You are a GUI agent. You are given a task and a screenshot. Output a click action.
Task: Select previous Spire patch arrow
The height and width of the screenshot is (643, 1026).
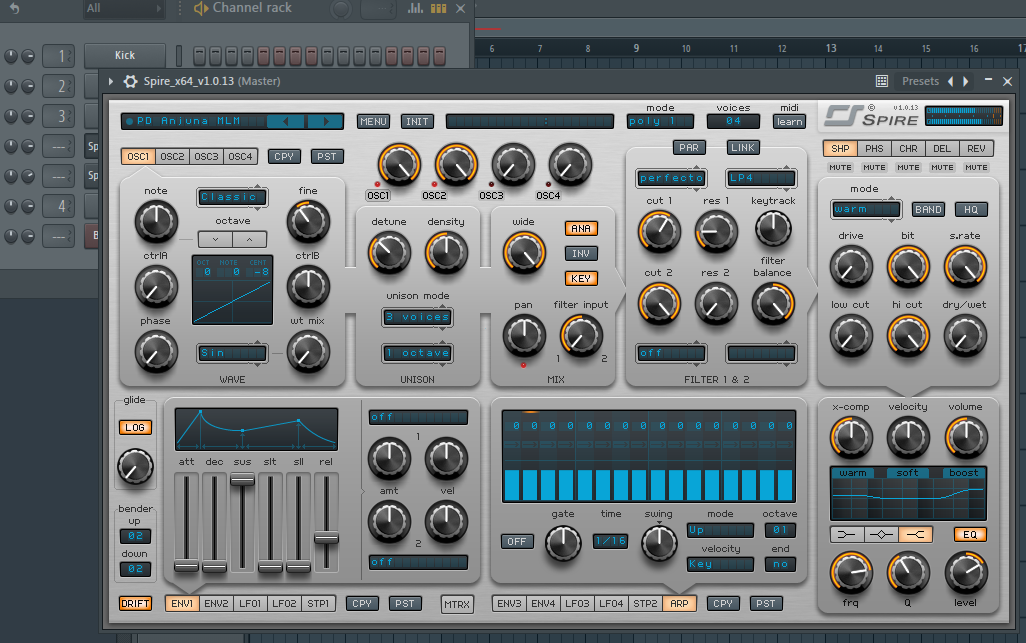pos(286,122)
